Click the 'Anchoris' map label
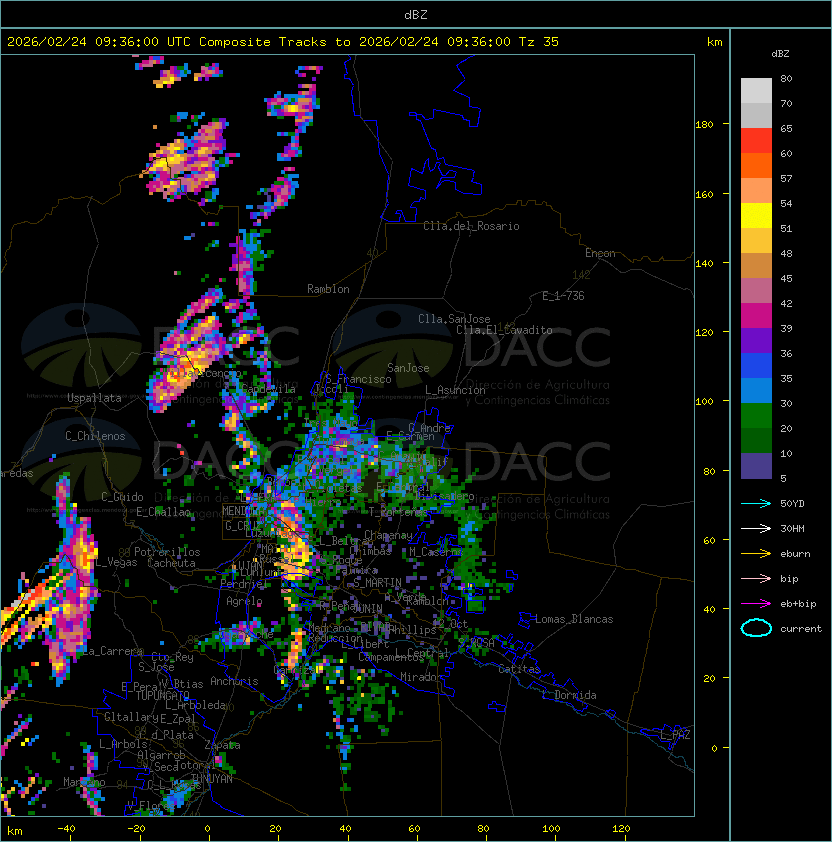The width and height of the screenshot is (832, 842). coord(234,681)
